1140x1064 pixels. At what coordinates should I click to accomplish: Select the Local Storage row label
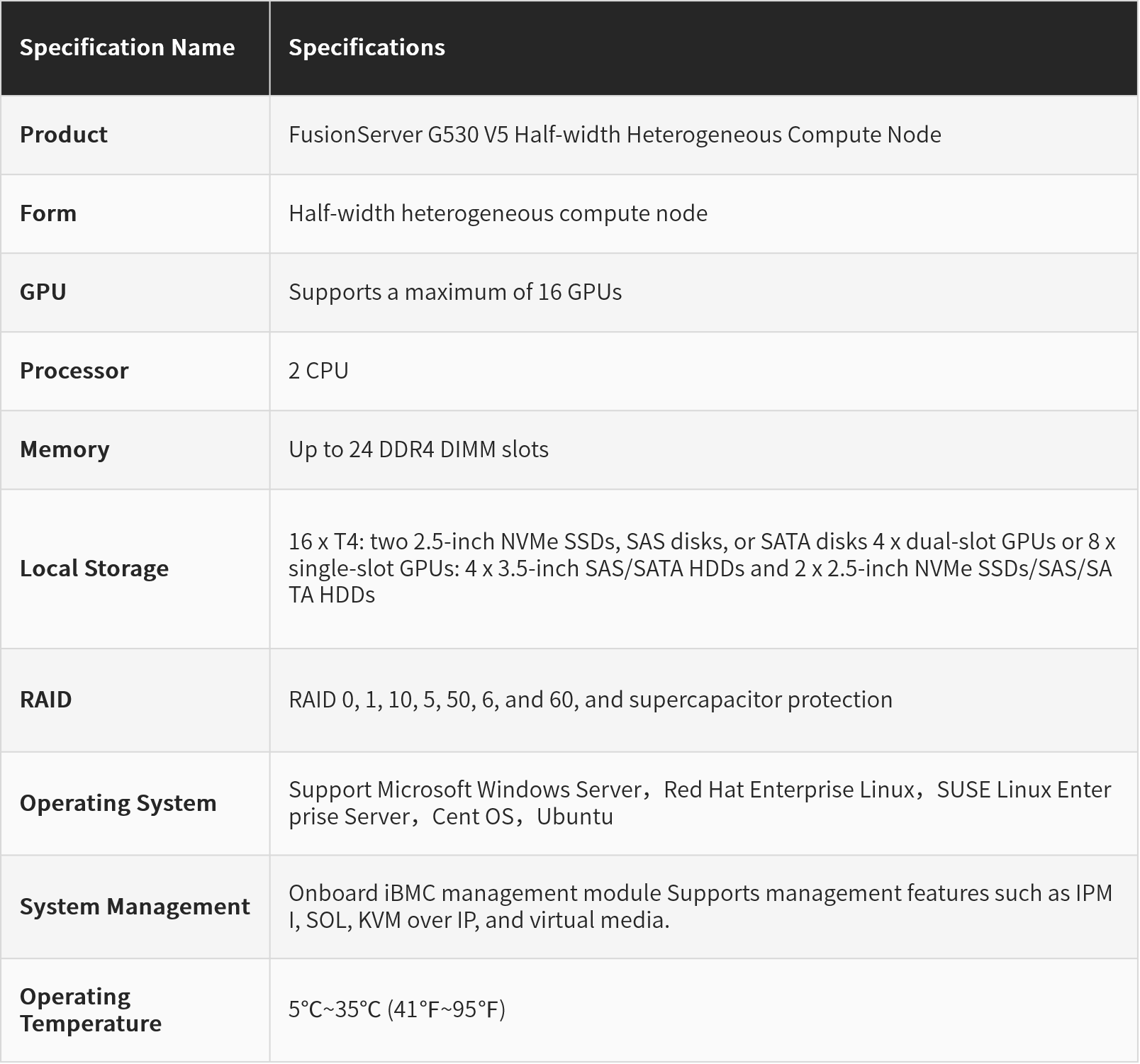pos(94,569)
